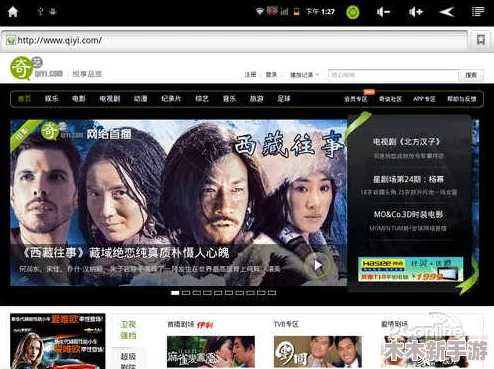
Task: Select the second carousel indicator
Action: tap(186, 293)
